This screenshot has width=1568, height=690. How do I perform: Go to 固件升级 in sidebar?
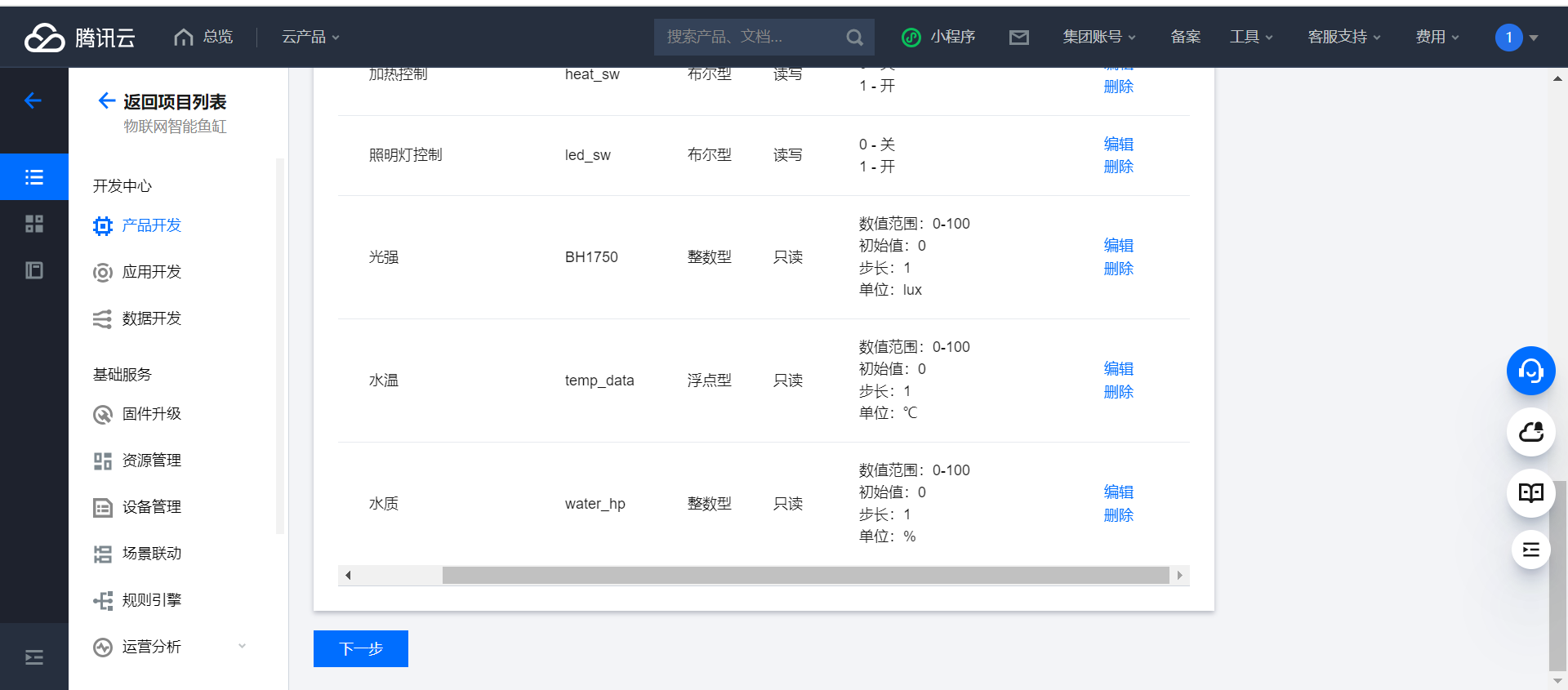151,414
